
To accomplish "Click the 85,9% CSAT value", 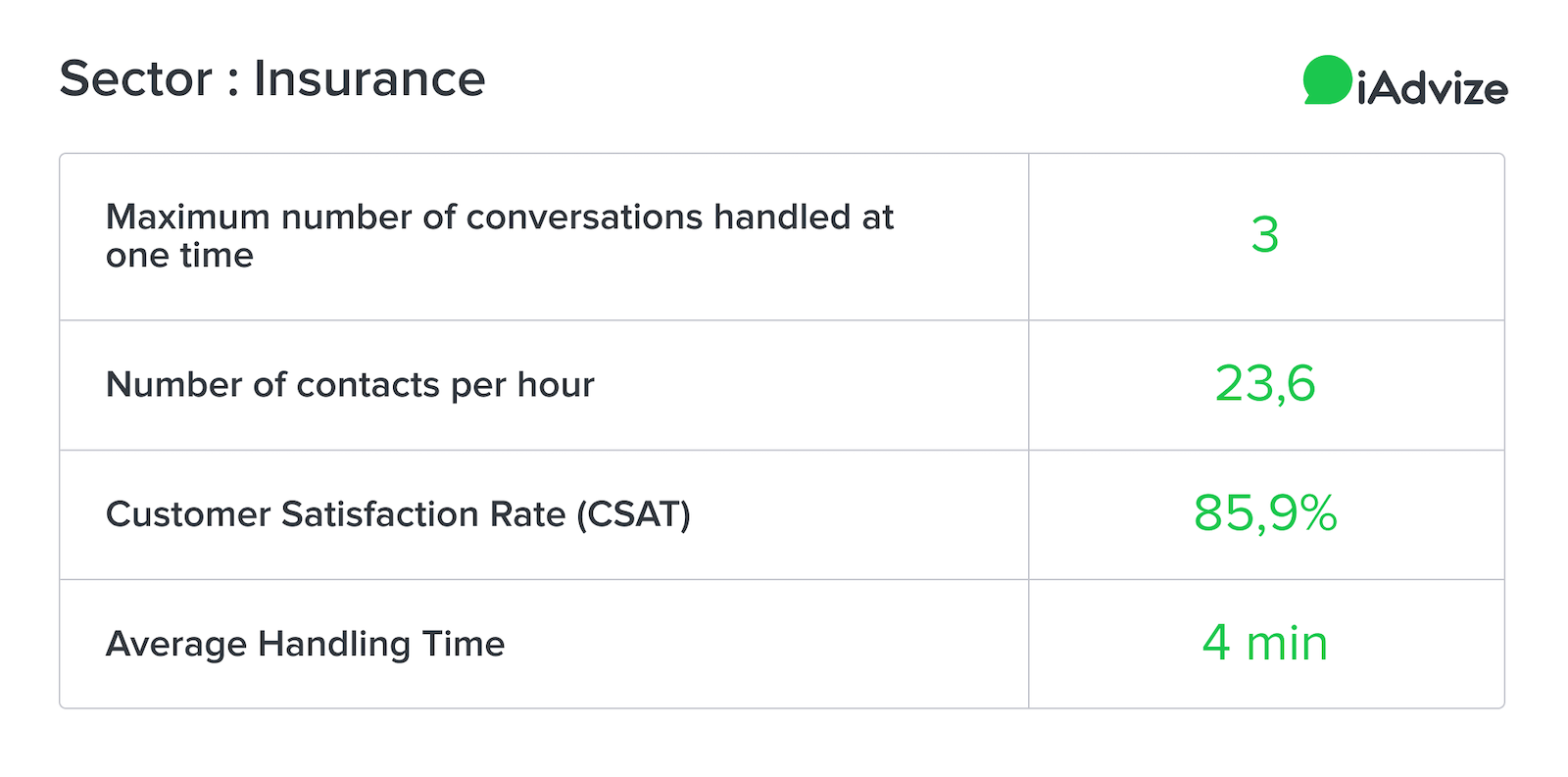I will click(x=1265, y=512).
